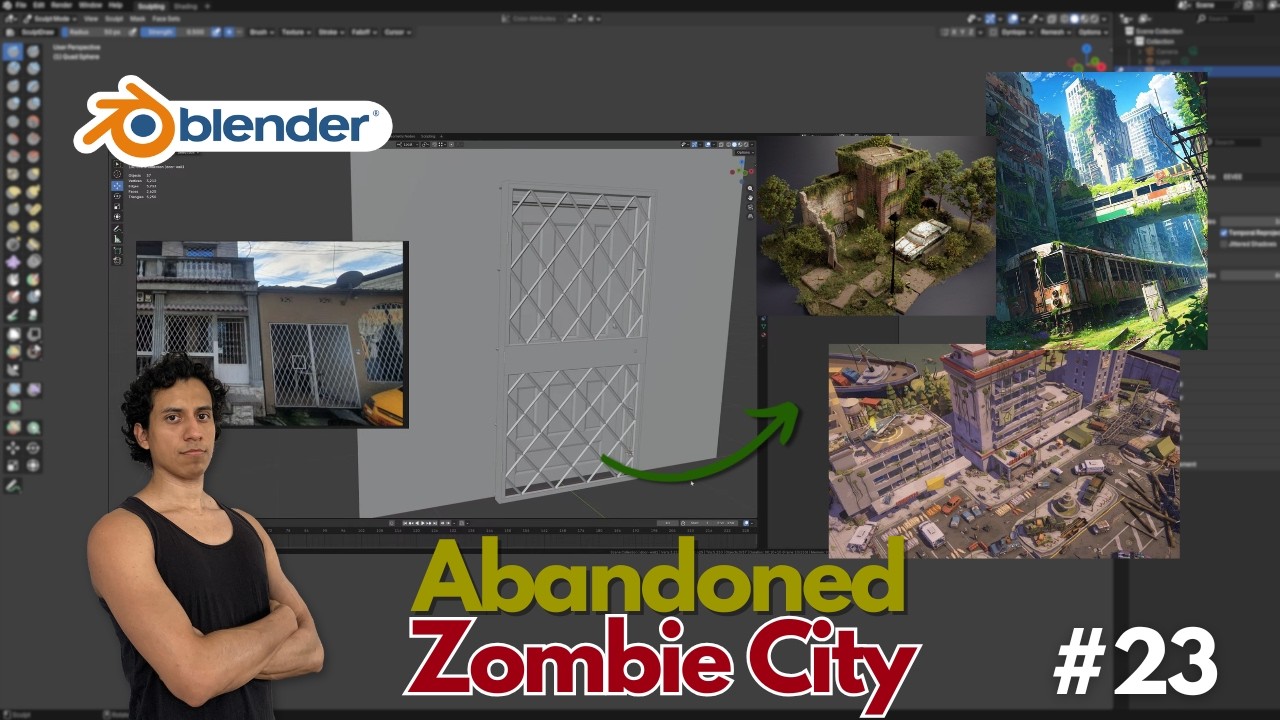Screen dimensions: 1280x720
Task: Open the Face Sets header menu
Action: [166, 19]
